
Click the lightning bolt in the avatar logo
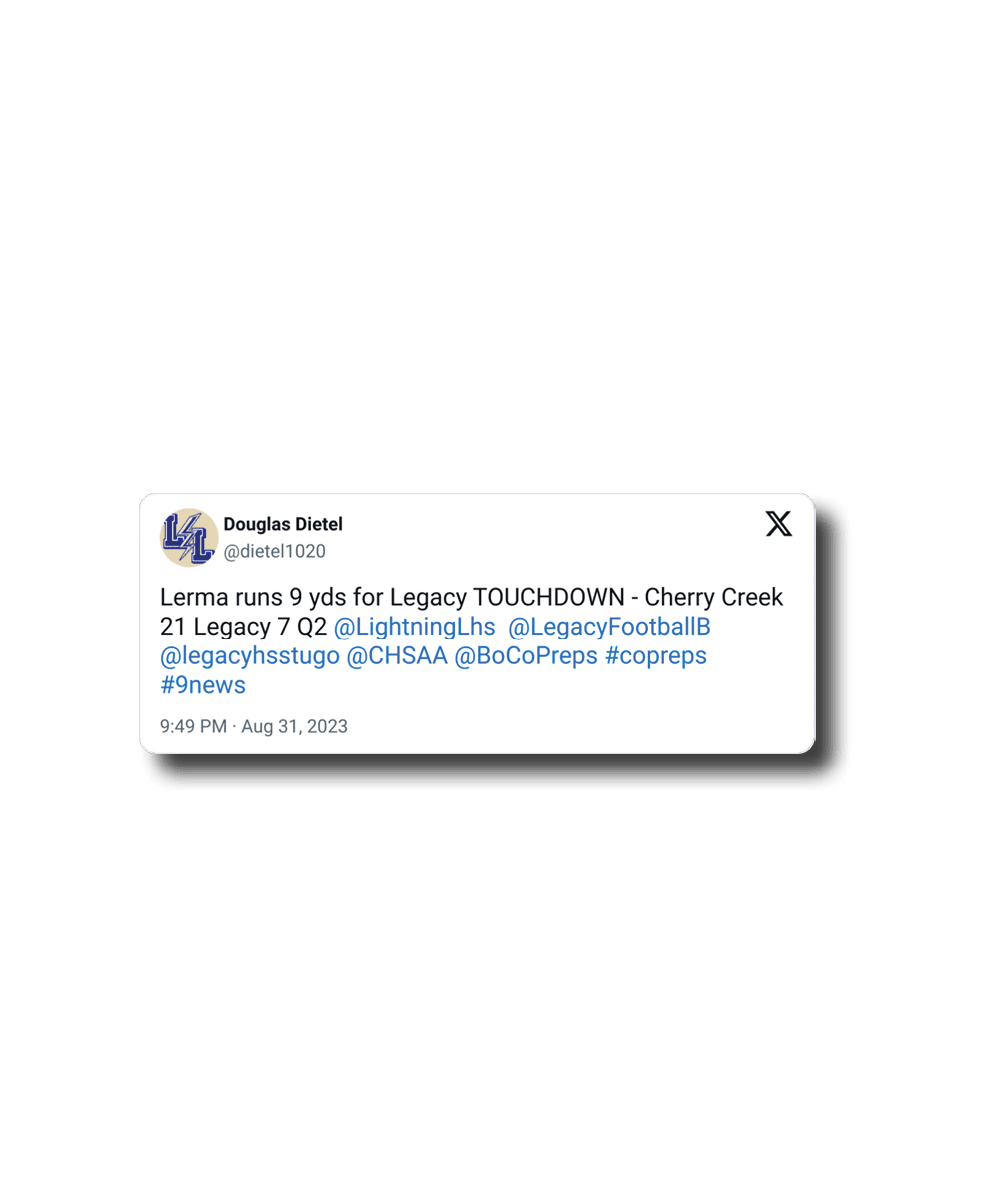pyautogui.click(x=188, y=537)
